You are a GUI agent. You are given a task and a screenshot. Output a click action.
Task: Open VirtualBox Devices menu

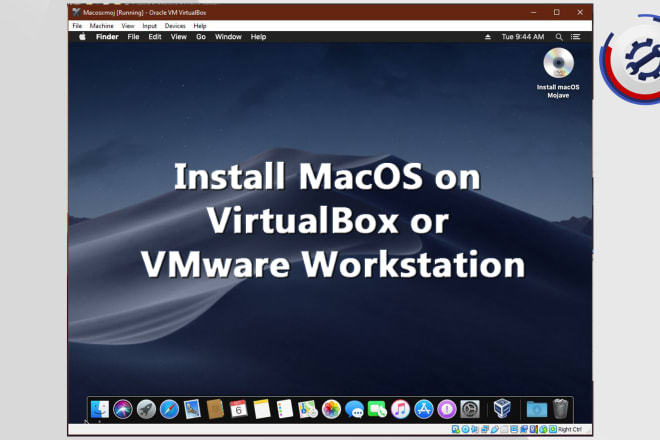pyautogui.click(x=175, y=26)
